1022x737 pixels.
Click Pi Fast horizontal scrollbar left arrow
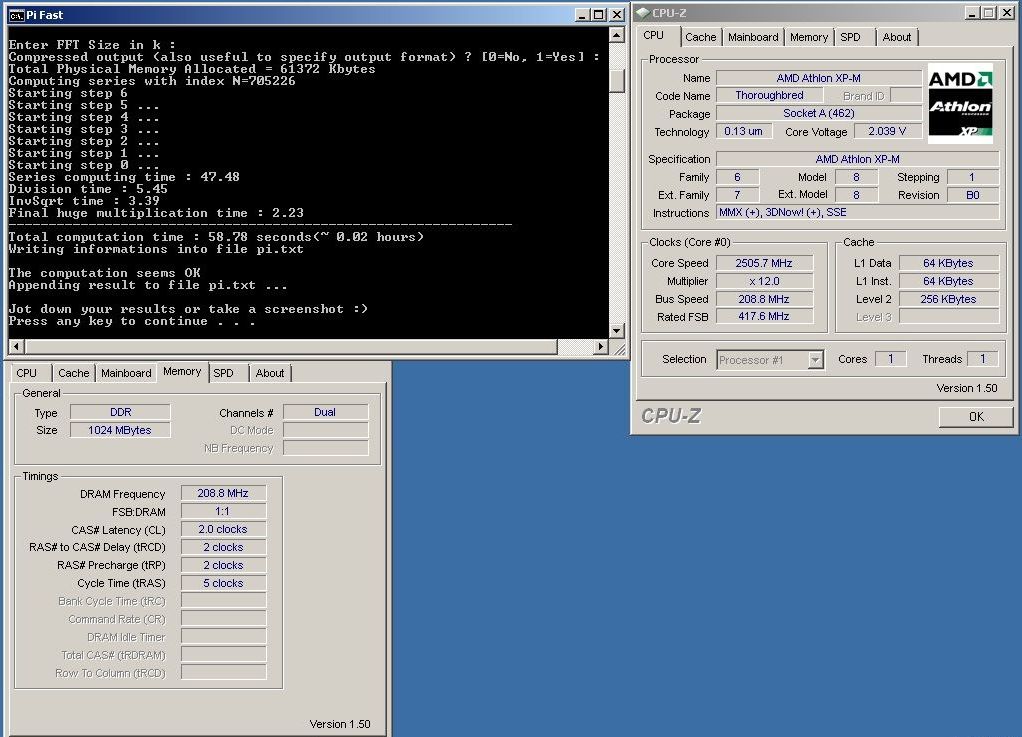[x=16, y=347]
